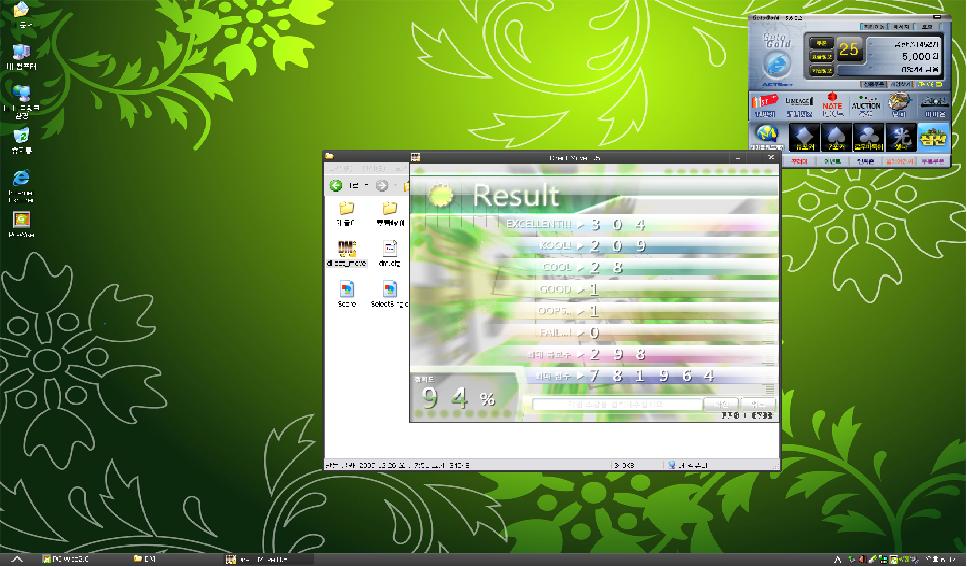The width and height of the screenshot is (967, 567).
Task: Open the NATE shortcut in GetoGold
Action: 832,106
